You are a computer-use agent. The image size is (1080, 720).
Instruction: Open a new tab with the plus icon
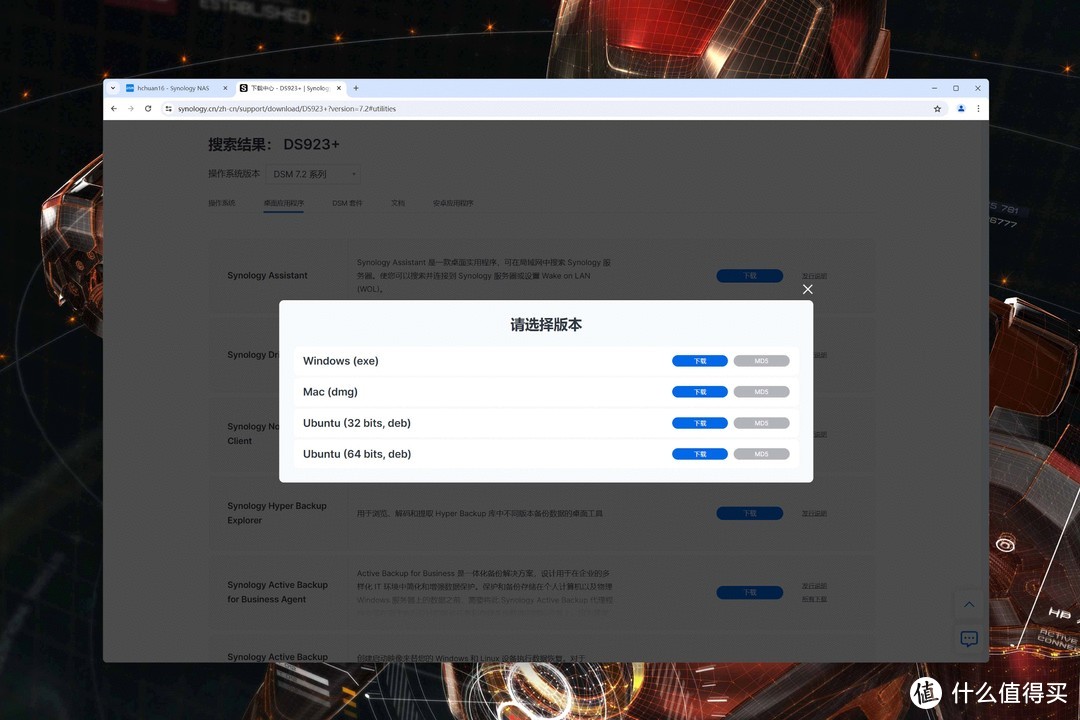(x=355, y=88)
